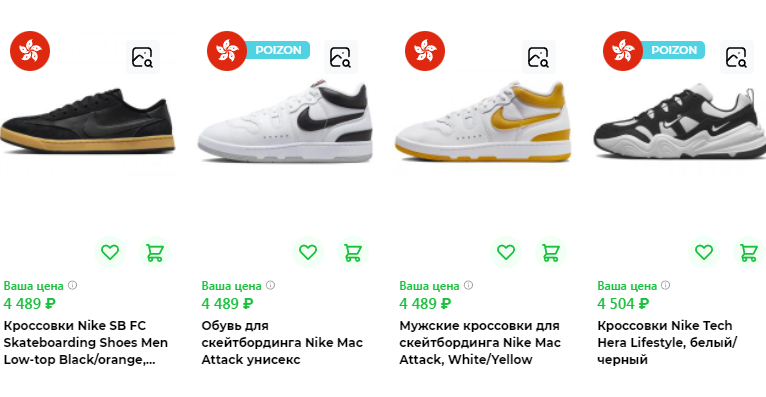Screen dimensions: 766x397
Task: Open image search on Nike Tech Hera
Action: point(736,57)
